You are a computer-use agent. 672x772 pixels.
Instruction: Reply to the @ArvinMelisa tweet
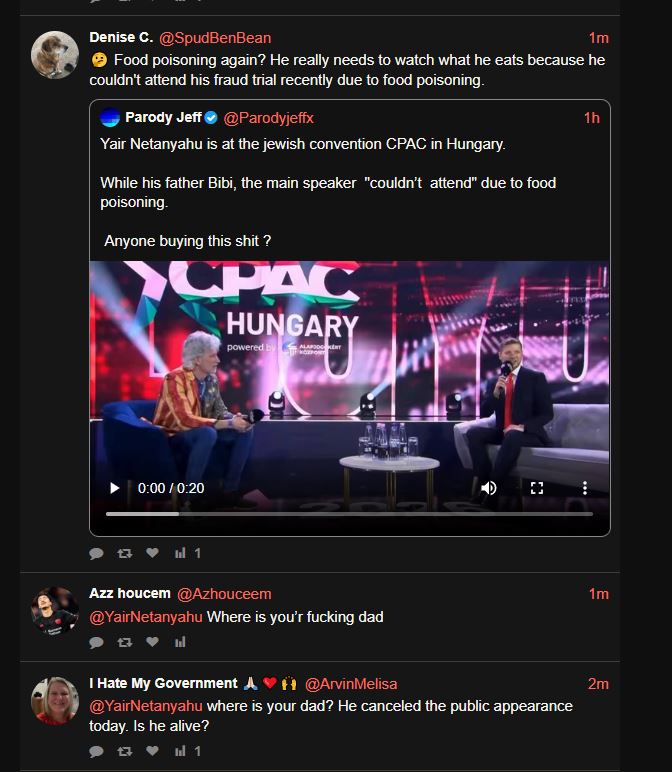[x=96, y=751]
